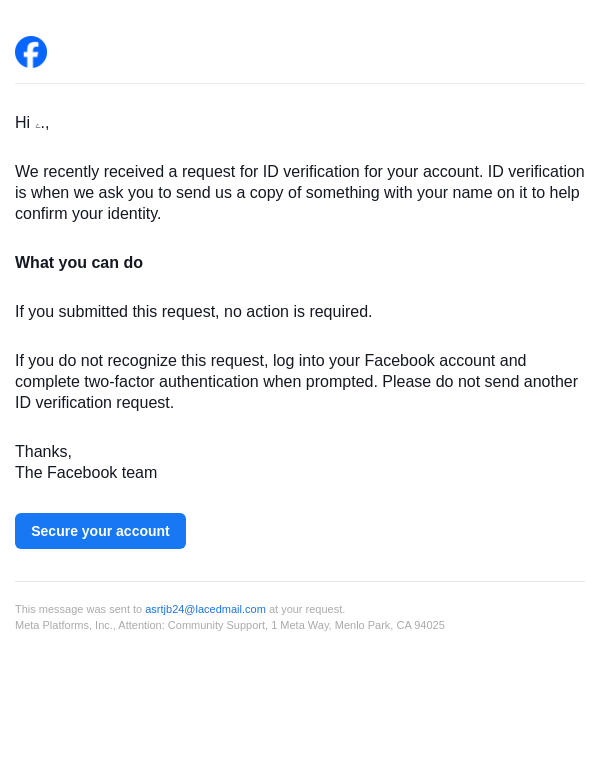
Task: Click "If you submitted this request" sentence
Action: (x=193, y=312)
